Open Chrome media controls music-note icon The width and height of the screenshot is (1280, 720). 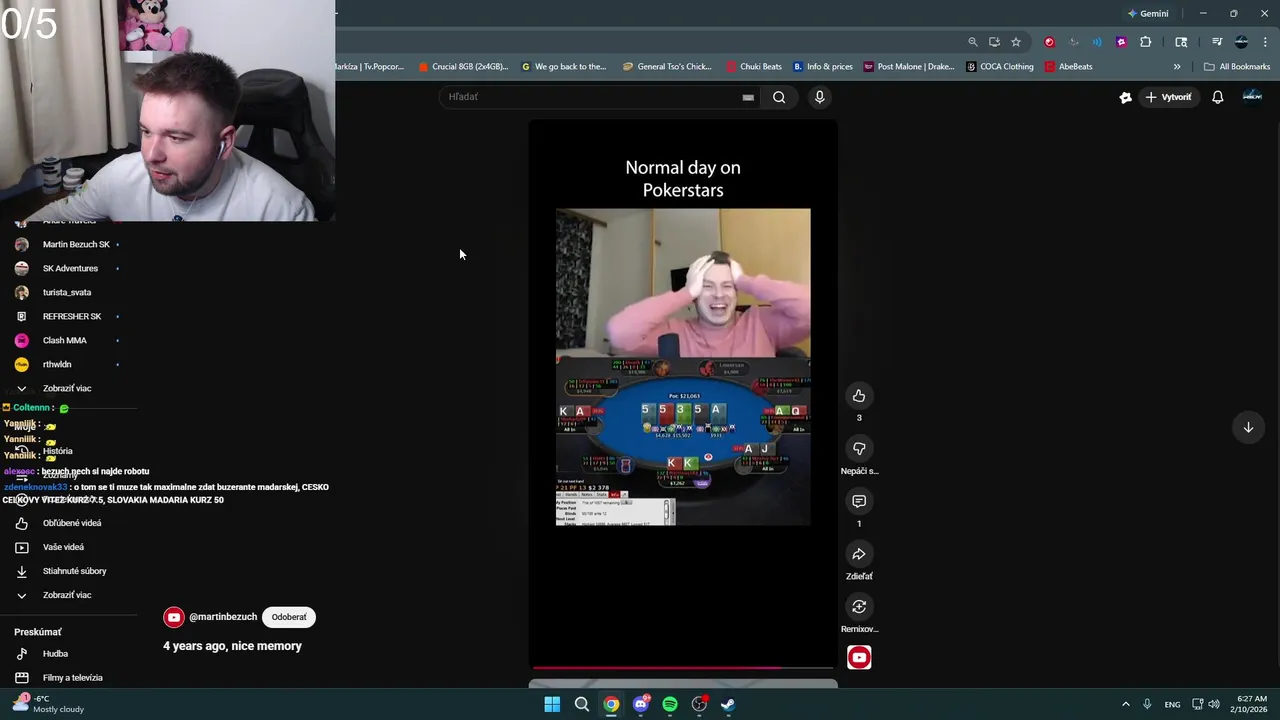coord(1217,42)
